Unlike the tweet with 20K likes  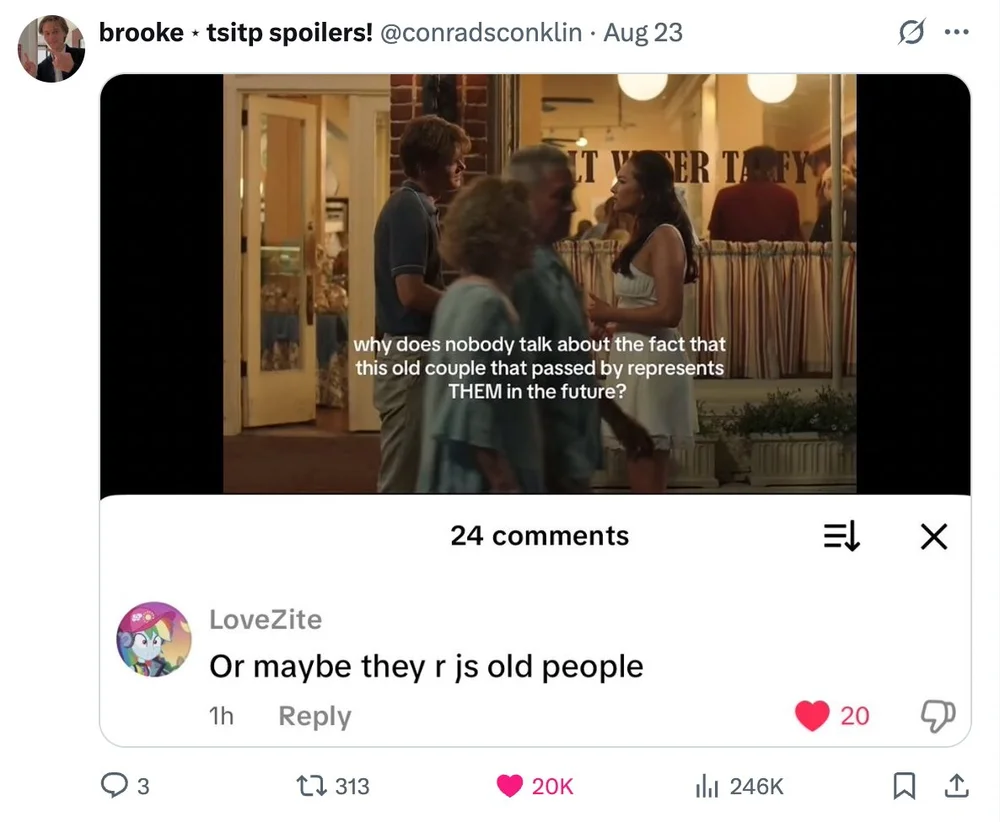coord(510,786)
